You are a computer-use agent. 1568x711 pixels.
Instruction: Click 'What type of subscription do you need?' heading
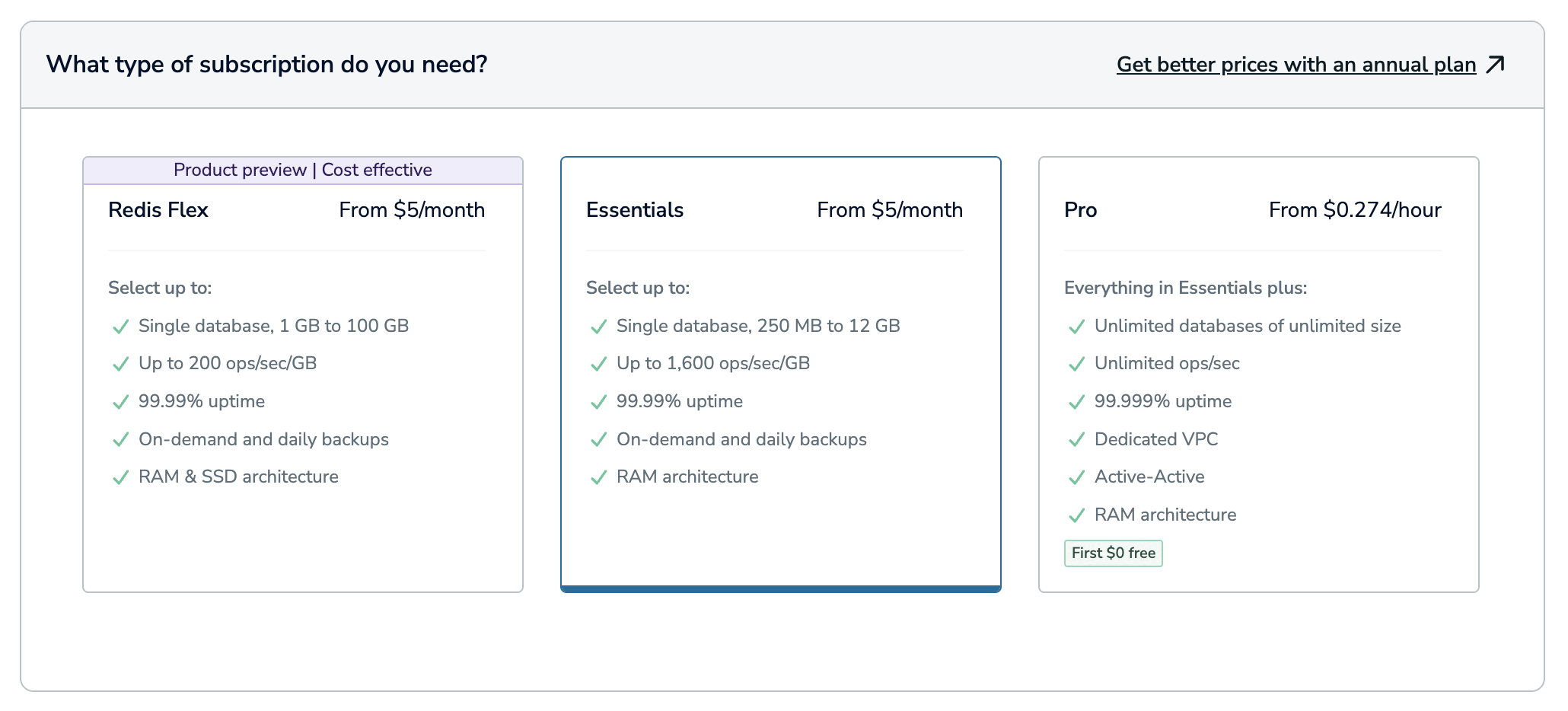pos(266,64)
